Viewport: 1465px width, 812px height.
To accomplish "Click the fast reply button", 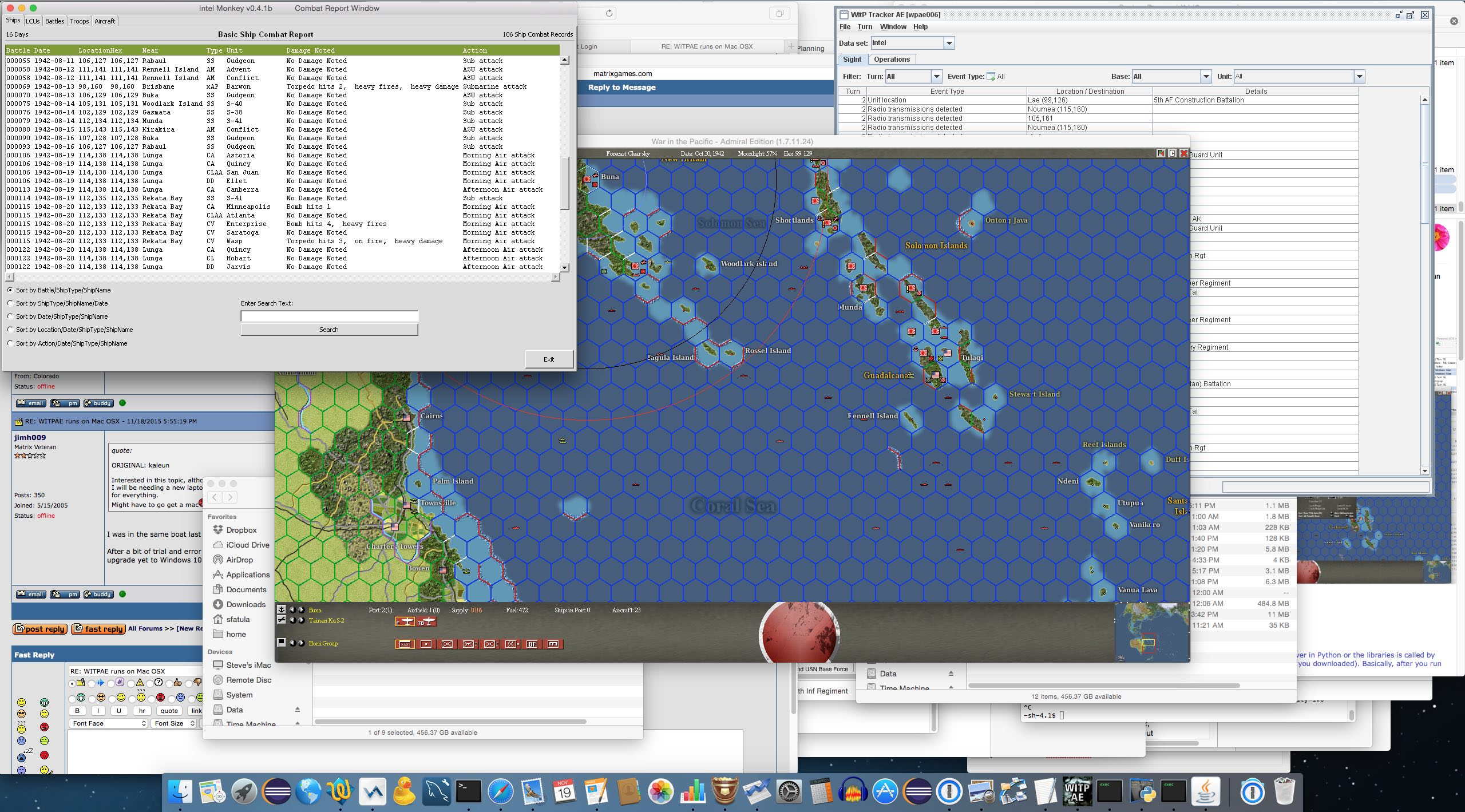I will pyautogui.click(x=98, y=629).
